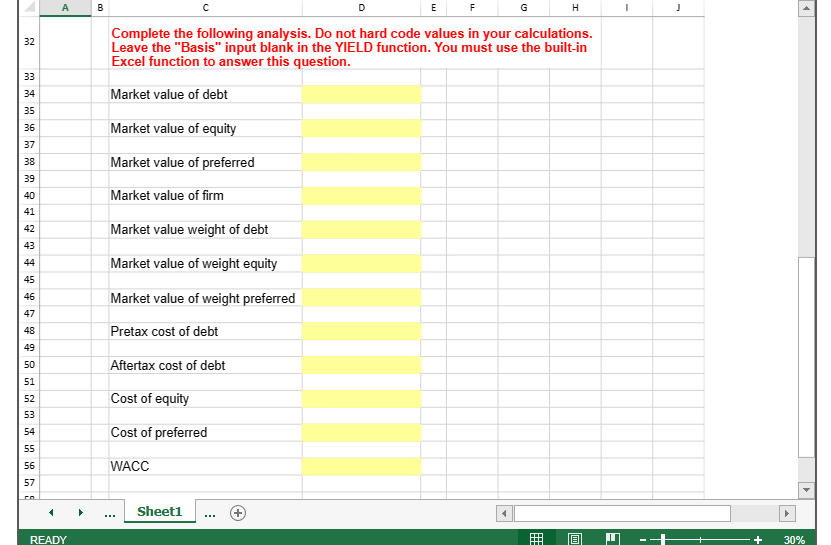Select column J header
The width and height of the screenshot is (831, 545).
pos(678,8)
